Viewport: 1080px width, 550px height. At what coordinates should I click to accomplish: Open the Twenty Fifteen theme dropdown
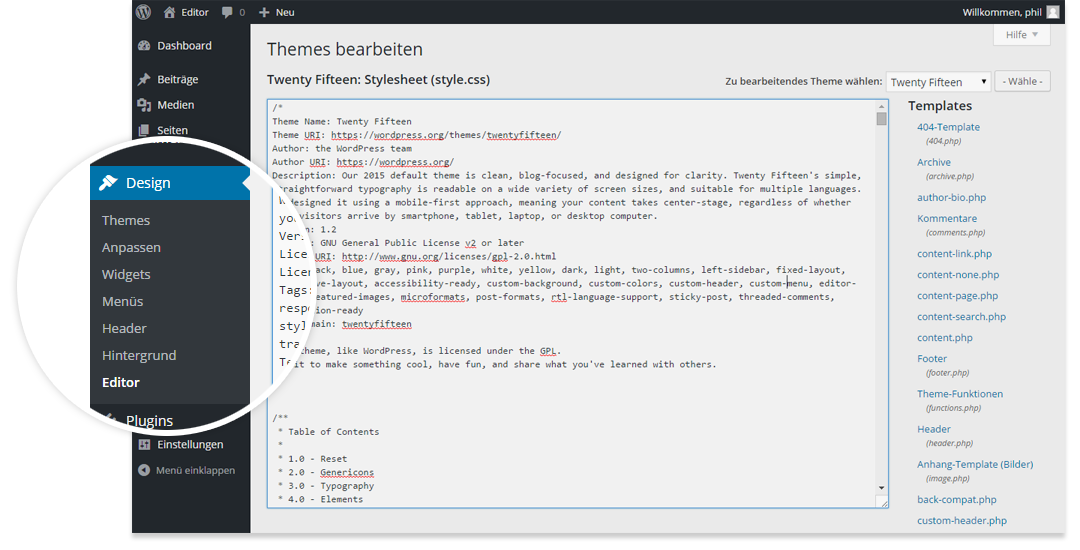tap(938, 82)
